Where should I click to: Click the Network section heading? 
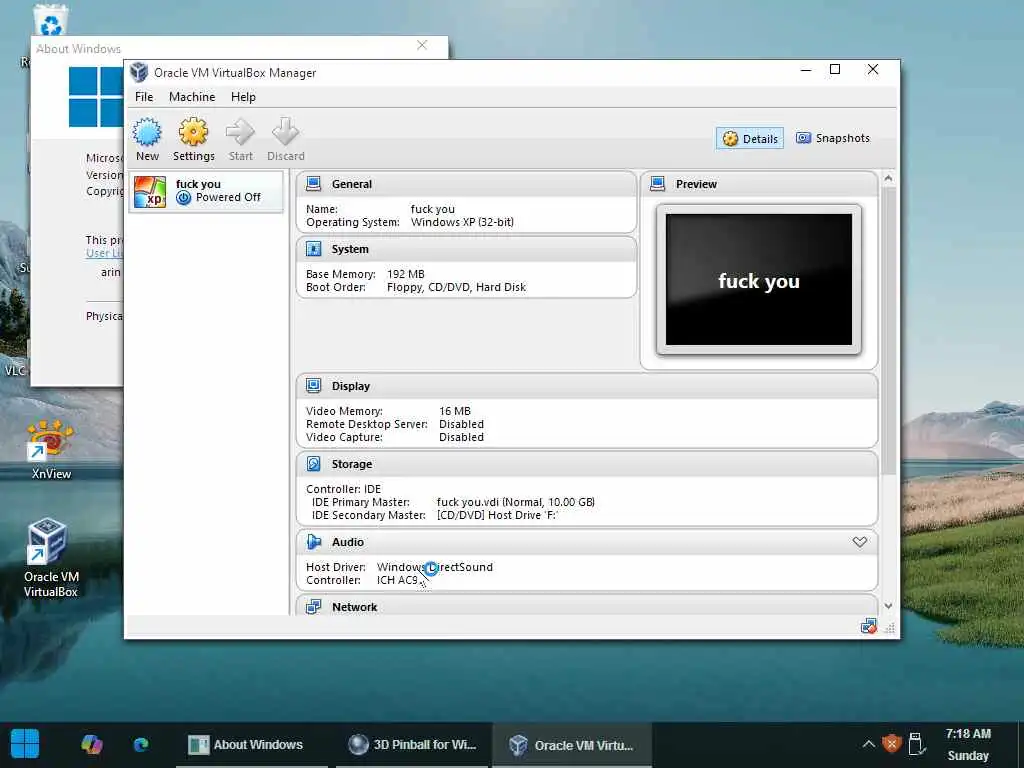[355, 607]
